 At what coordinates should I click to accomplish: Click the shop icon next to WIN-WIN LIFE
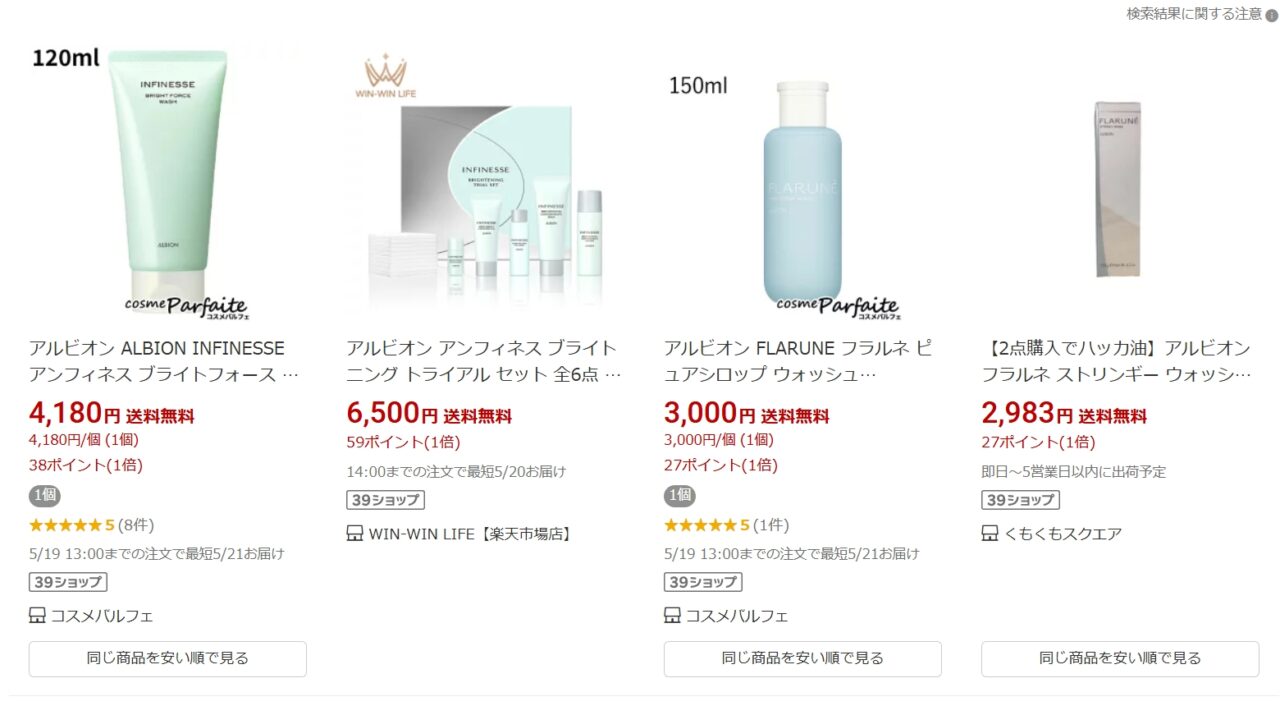click(x=355, y=534)
